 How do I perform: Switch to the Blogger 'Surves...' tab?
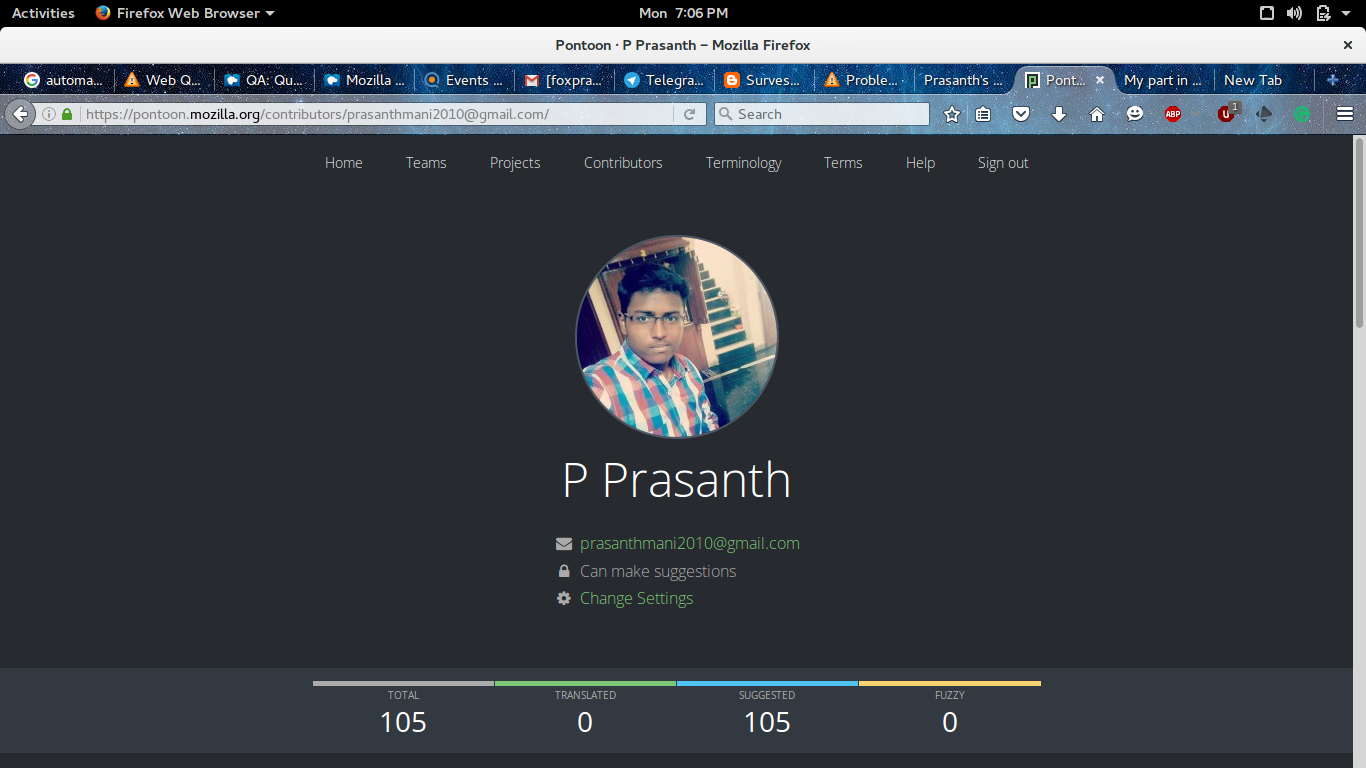point(762,80)
